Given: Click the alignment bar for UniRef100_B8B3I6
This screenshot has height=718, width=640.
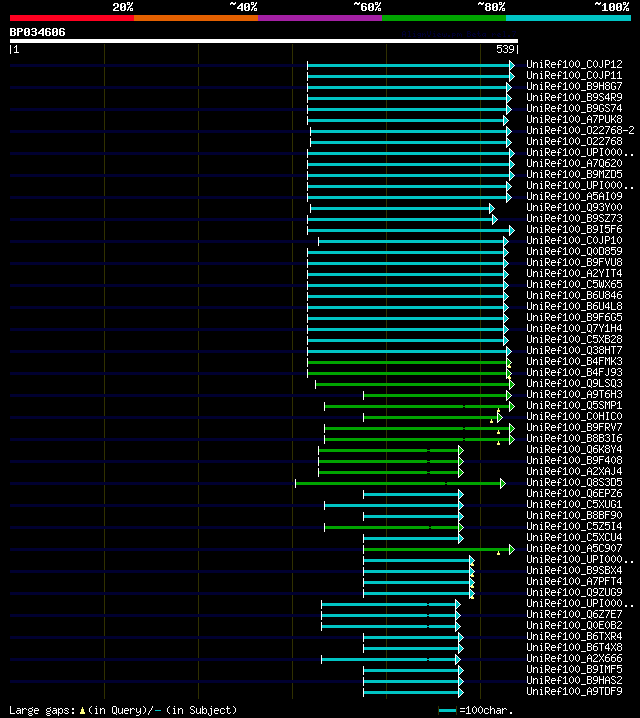Looking at the screenshot, I should tap(419, 439).
